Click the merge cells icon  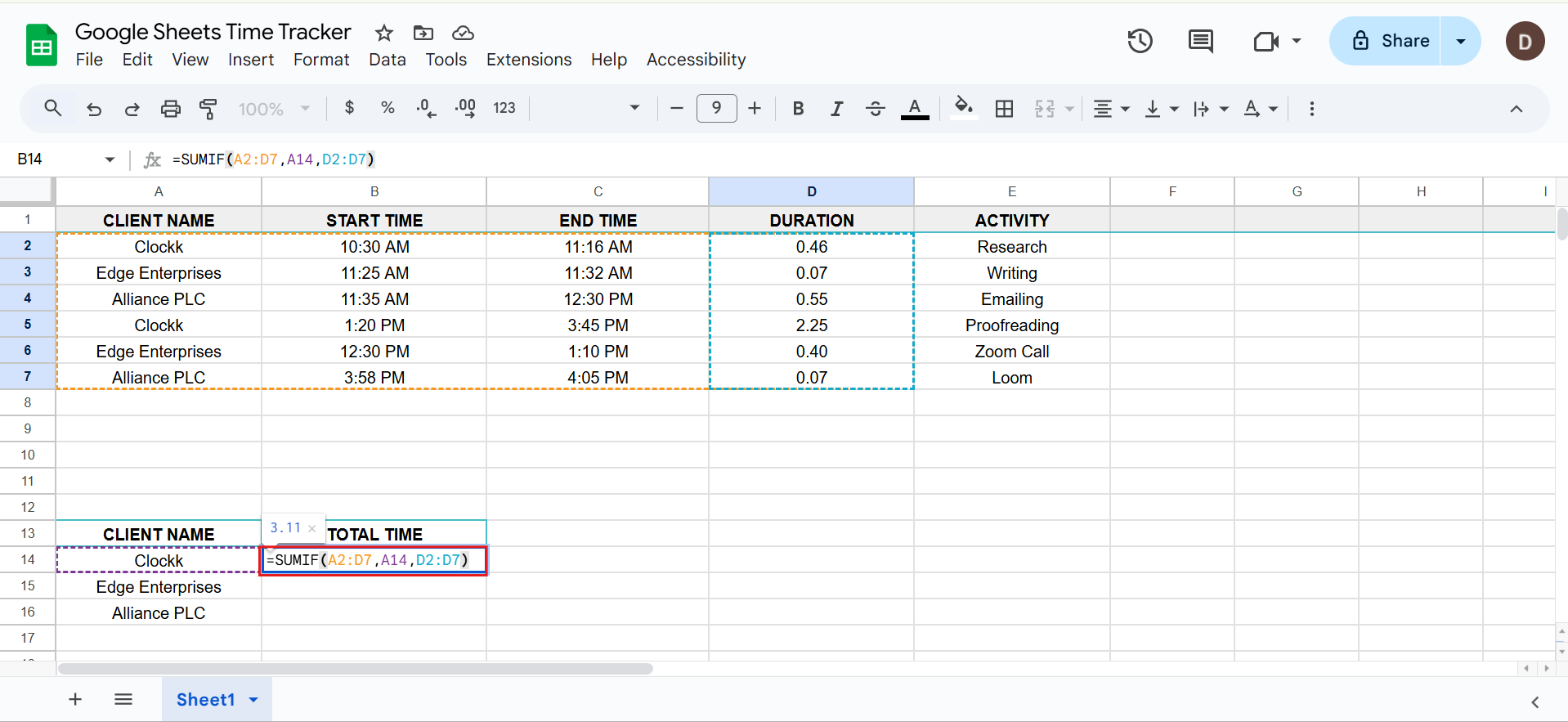(x=1045, y=108)
